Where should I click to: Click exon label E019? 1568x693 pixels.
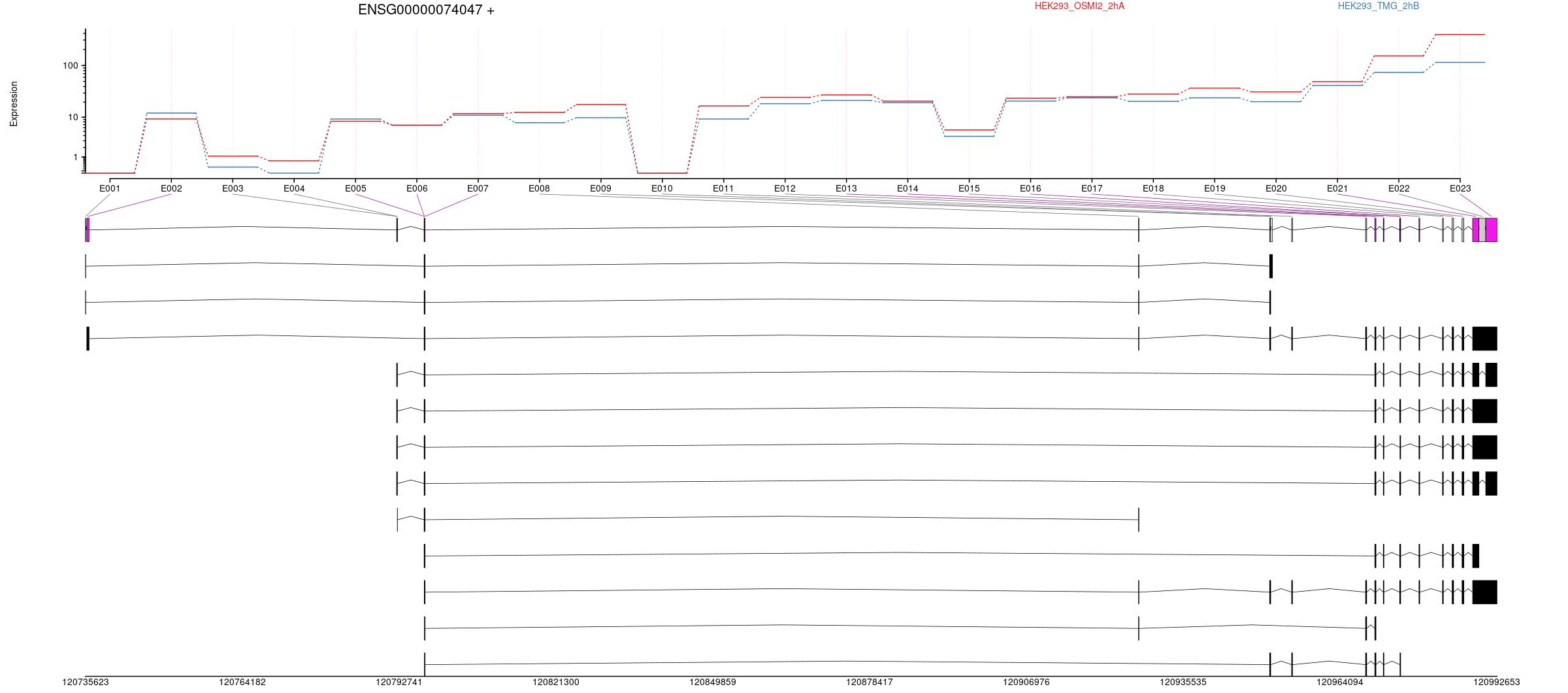click(x=1215, y=188)
